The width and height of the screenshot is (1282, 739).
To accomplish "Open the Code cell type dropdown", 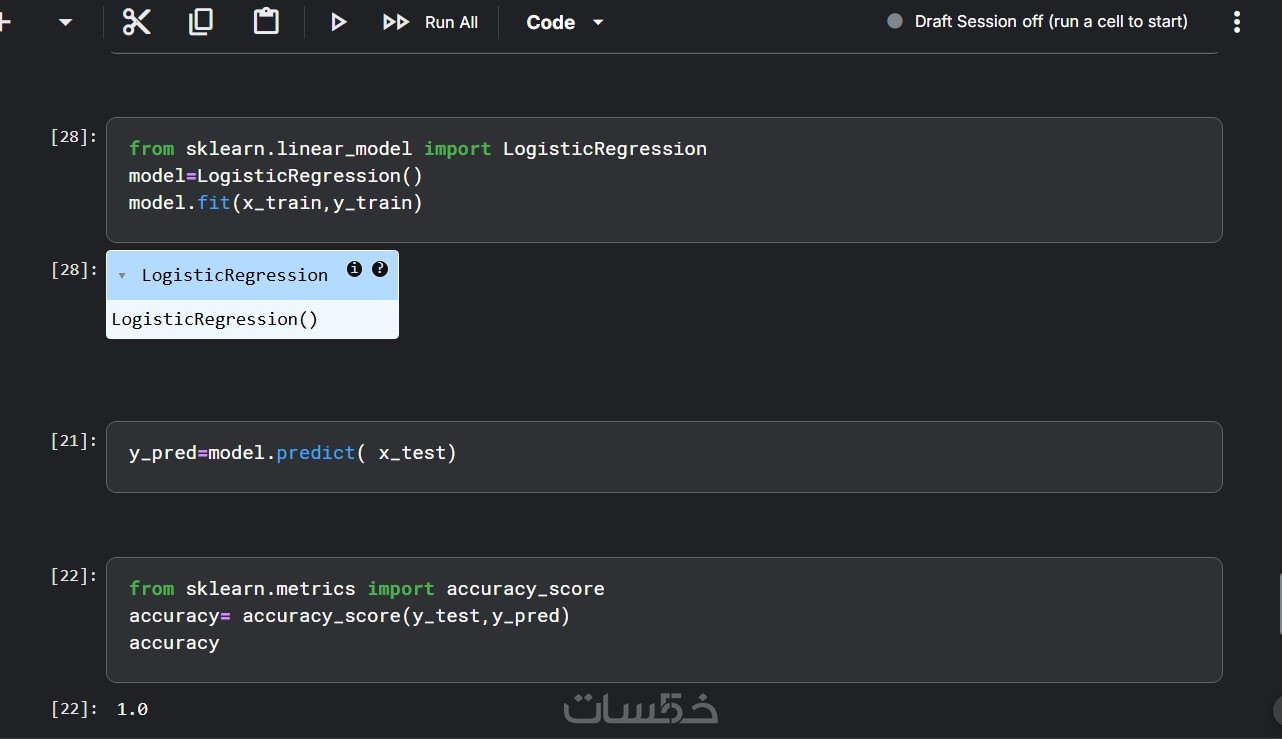I will (565, 22).
